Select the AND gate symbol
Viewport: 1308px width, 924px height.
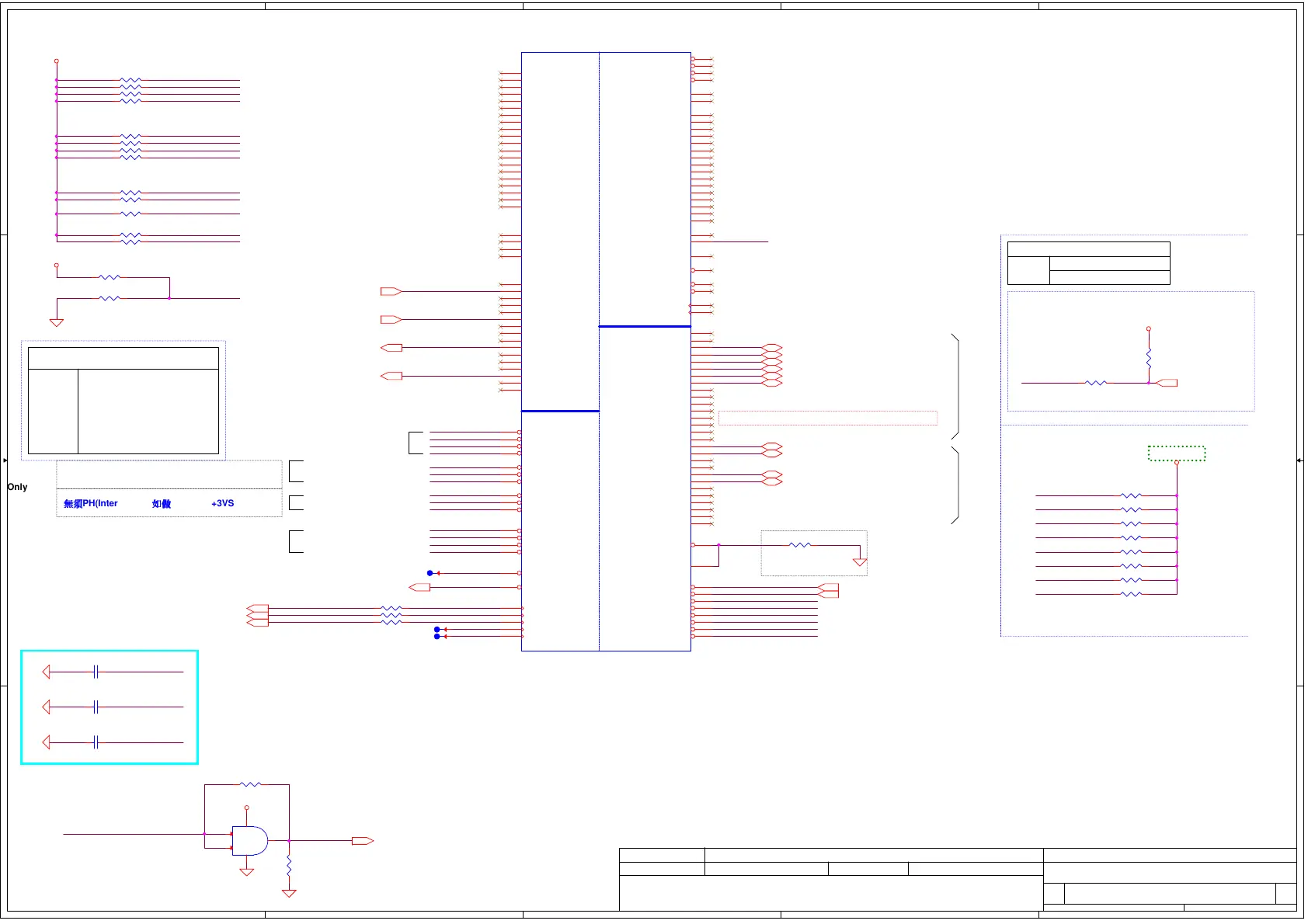point(250,841)
